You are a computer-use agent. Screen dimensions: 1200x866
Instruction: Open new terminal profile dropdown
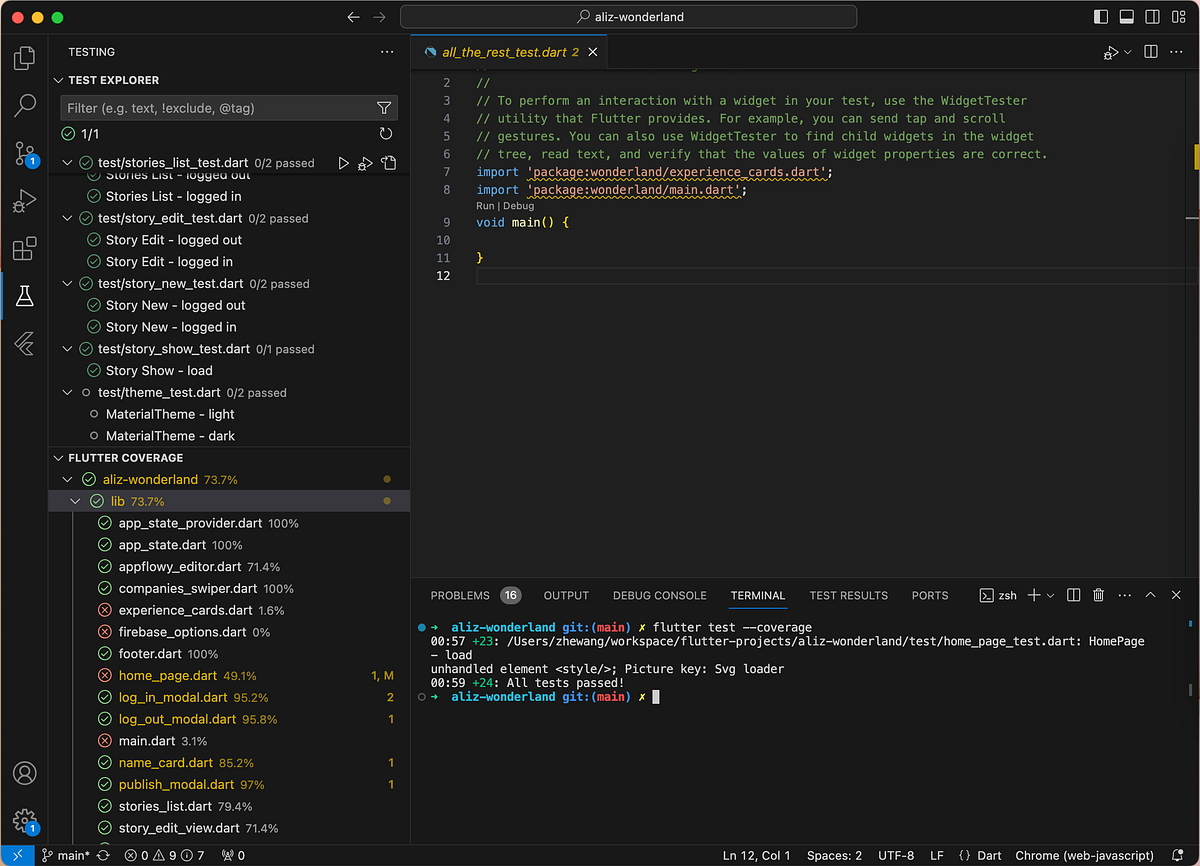click(x=1050, y=595)
